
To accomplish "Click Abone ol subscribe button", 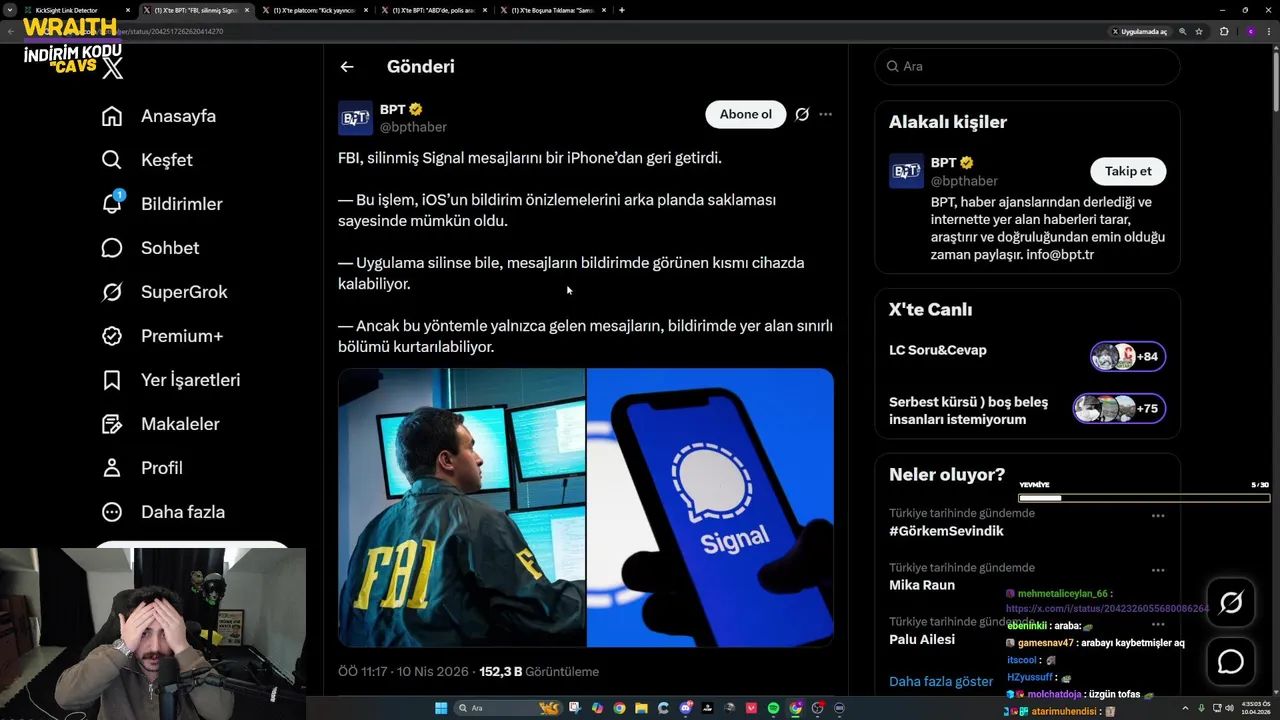I will (x=746, y=114).
